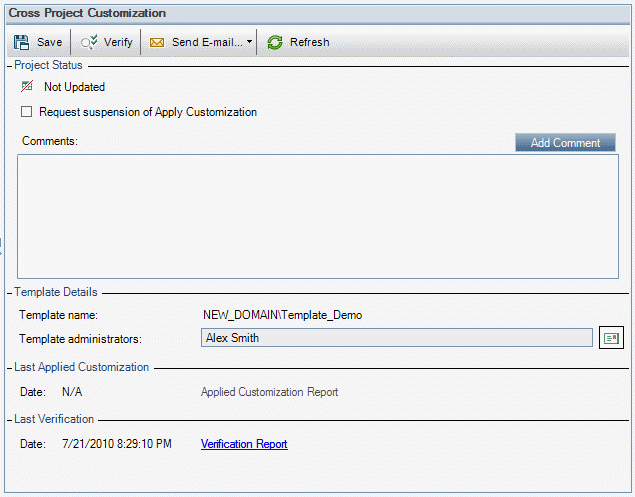635x497 pixels.
Task: Click the Send E-mail envelope icon
Action: 157,42
